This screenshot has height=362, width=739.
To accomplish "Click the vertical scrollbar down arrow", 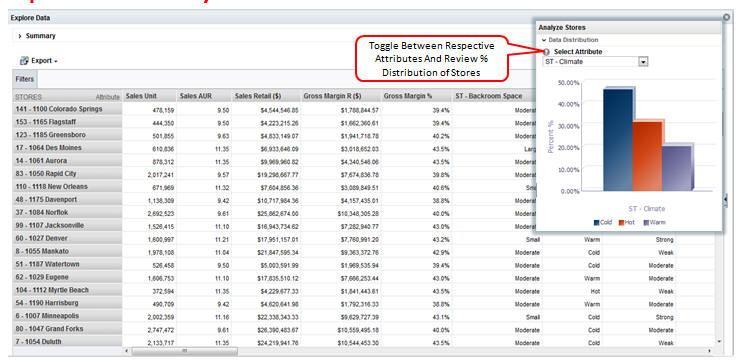I will 719,341.
